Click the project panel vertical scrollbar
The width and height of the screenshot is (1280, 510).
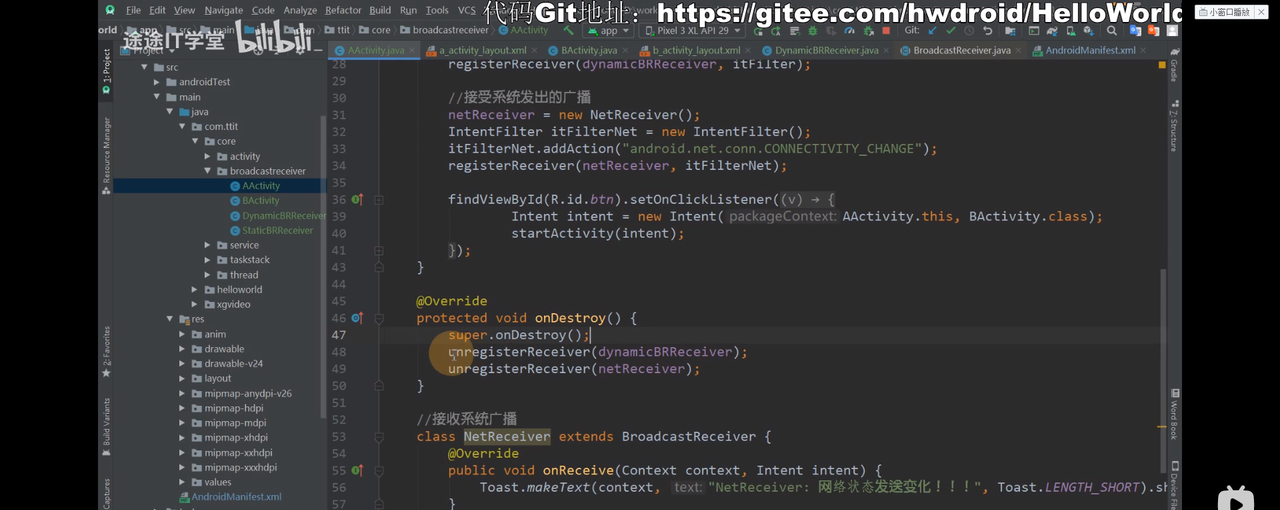click(322, 265)
